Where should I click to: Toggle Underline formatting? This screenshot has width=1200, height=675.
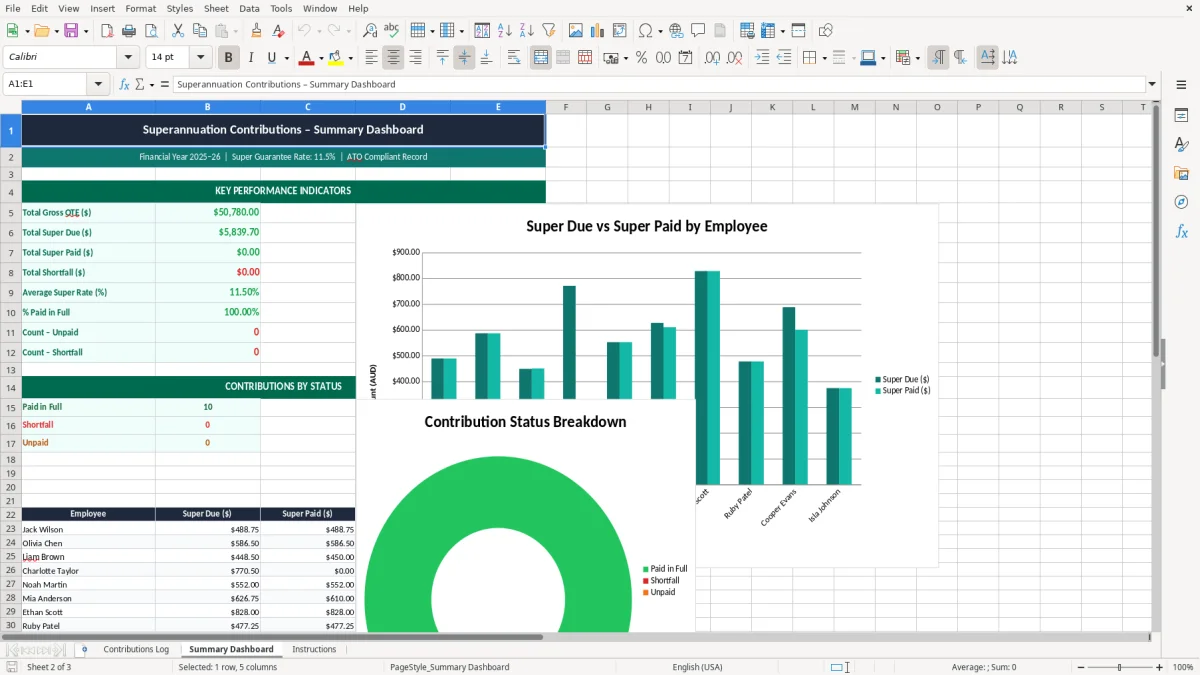[x=271, y=58]
